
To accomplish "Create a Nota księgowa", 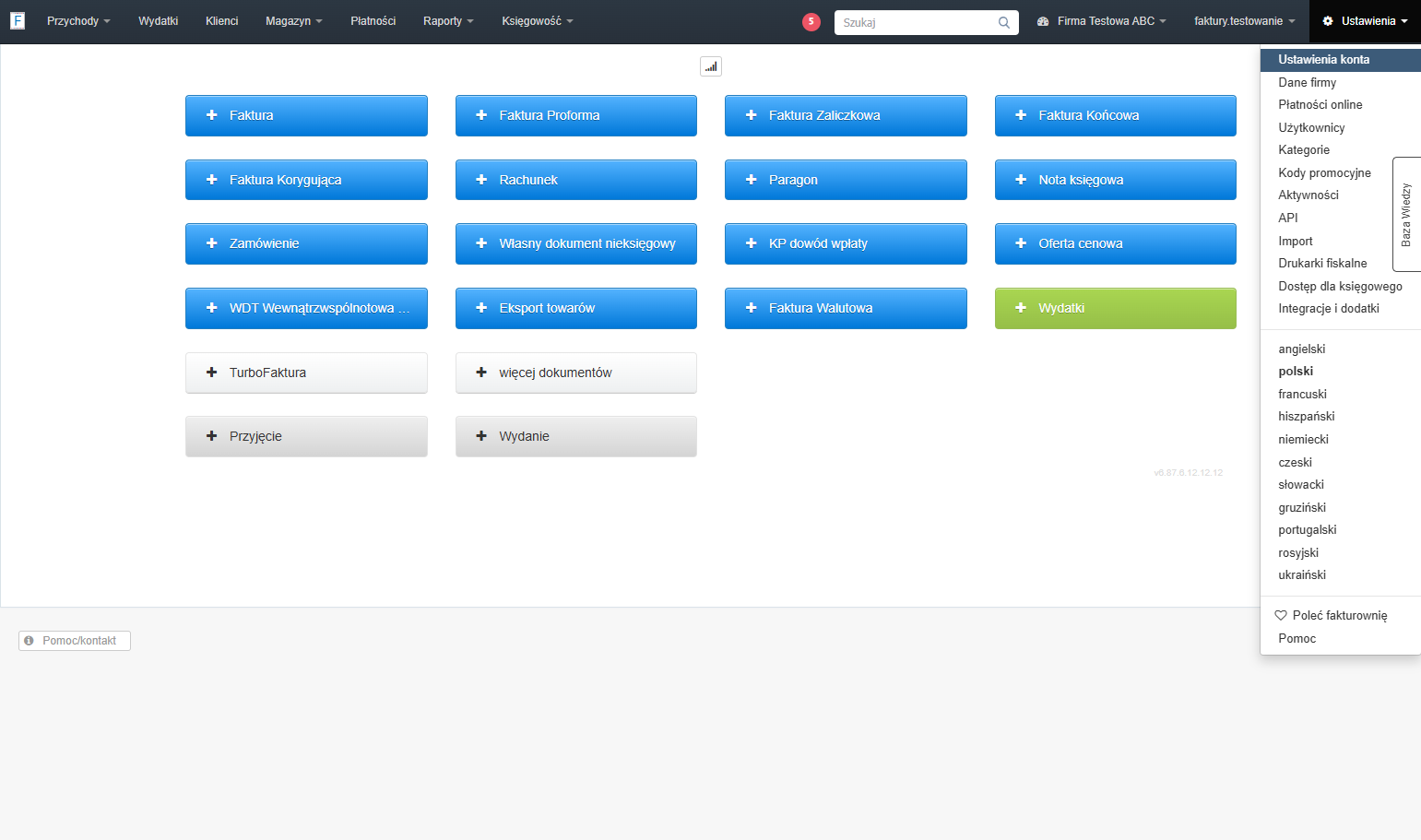I will [x=1116, y=180].
